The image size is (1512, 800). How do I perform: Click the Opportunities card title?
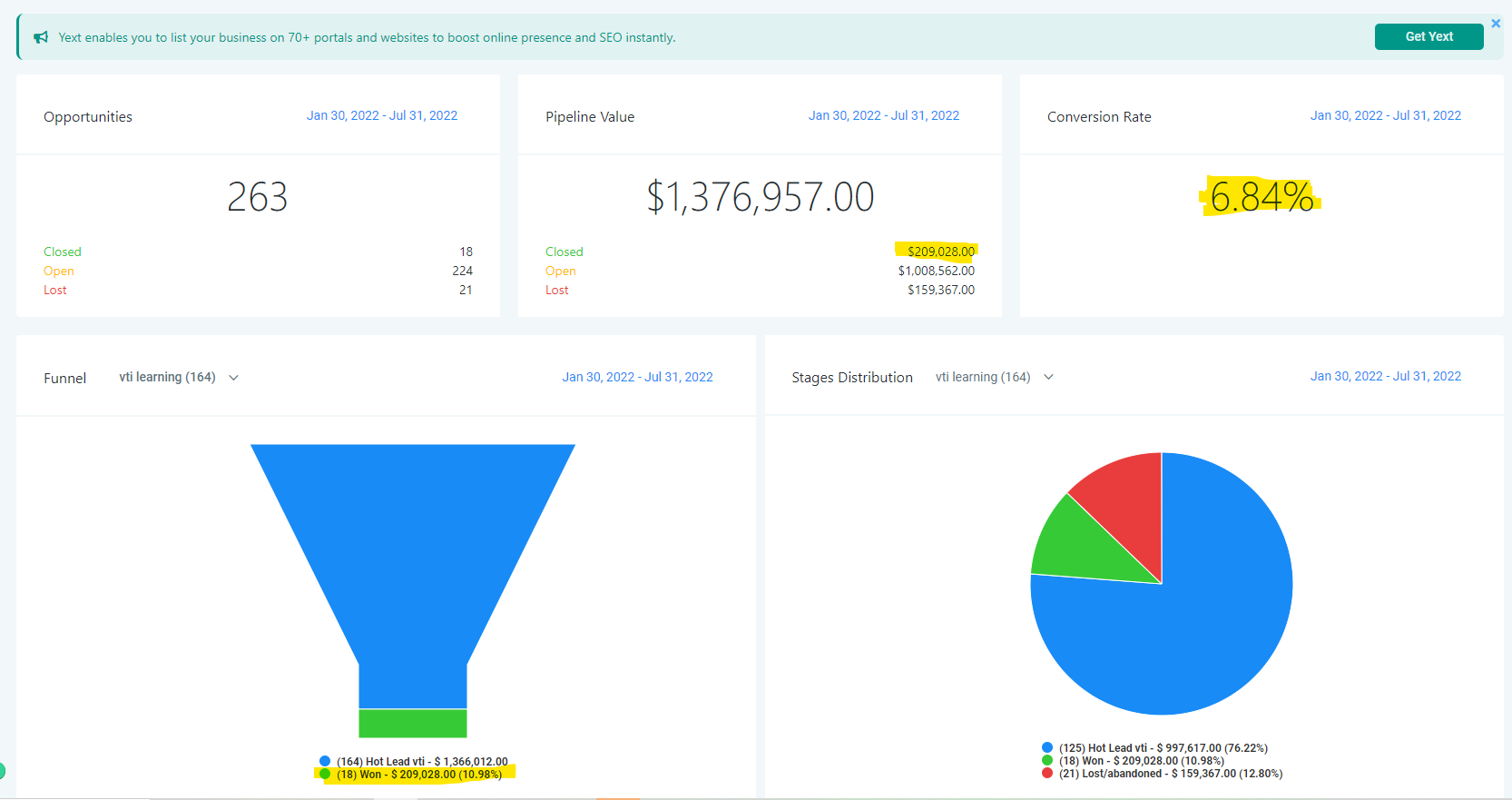[88, 117]
